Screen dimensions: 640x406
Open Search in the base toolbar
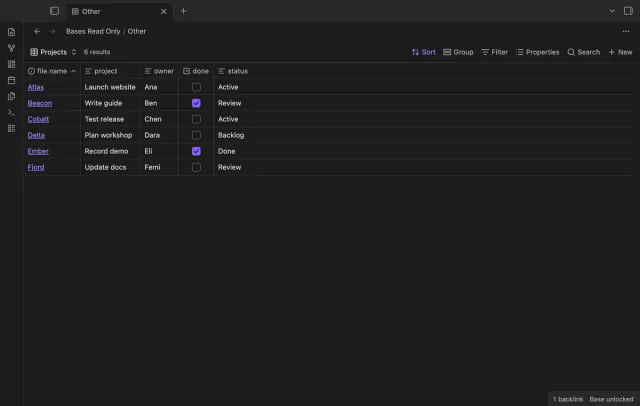(584, 52)
